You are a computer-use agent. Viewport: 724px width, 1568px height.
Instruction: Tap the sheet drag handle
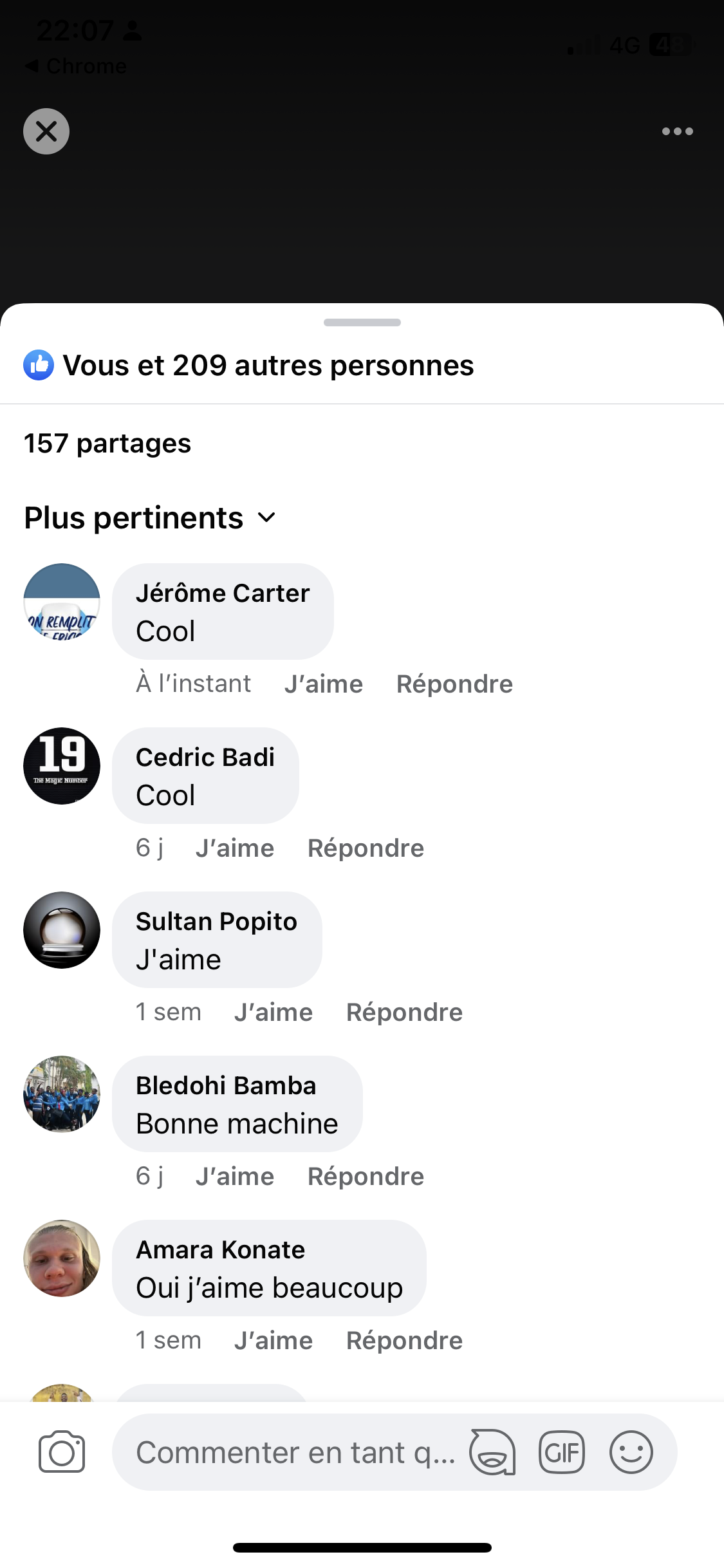point(362,322)
